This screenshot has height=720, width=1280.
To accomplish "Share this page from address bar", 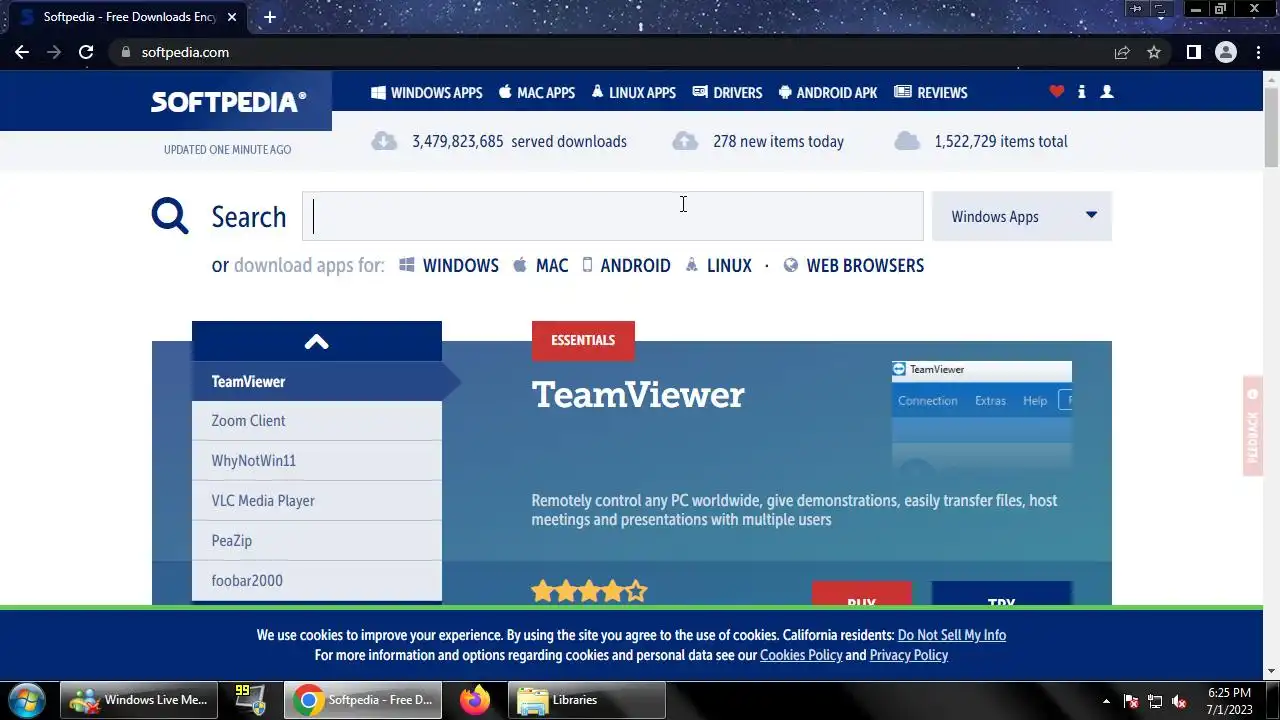I will (x=1122, y=52).
